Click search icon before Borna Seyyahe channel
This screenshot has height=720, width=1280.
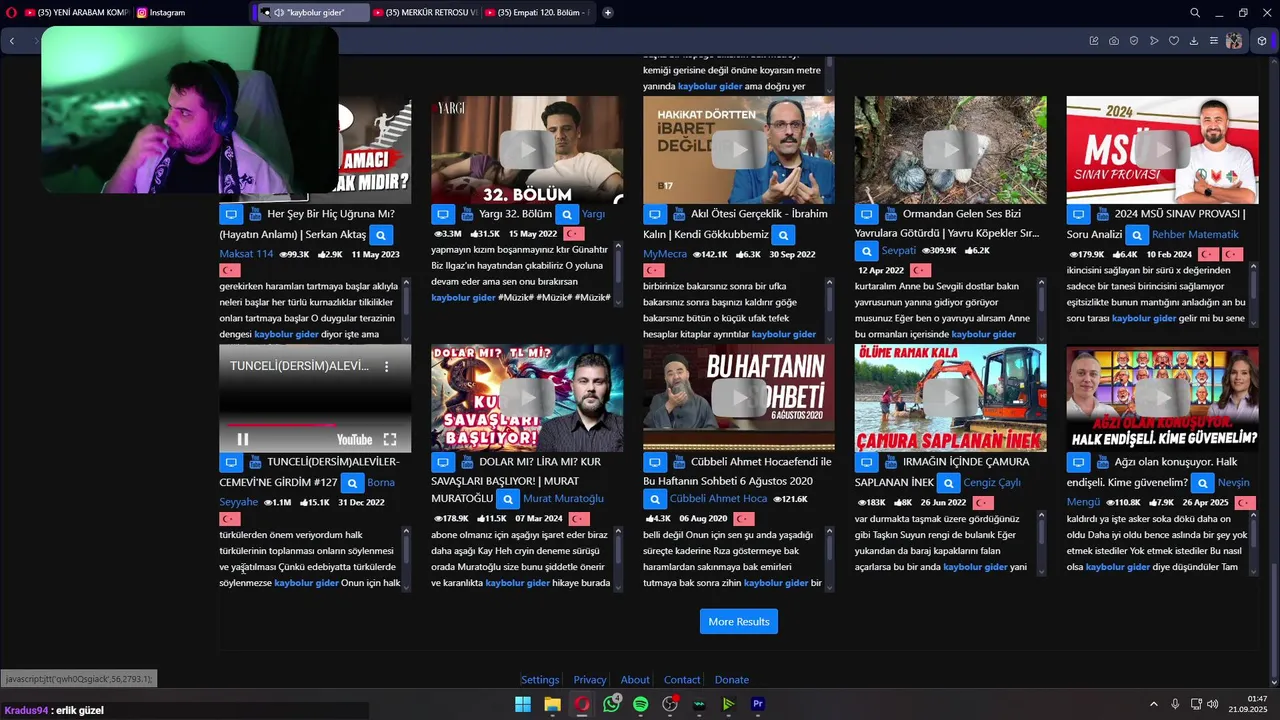pos(352,483)
